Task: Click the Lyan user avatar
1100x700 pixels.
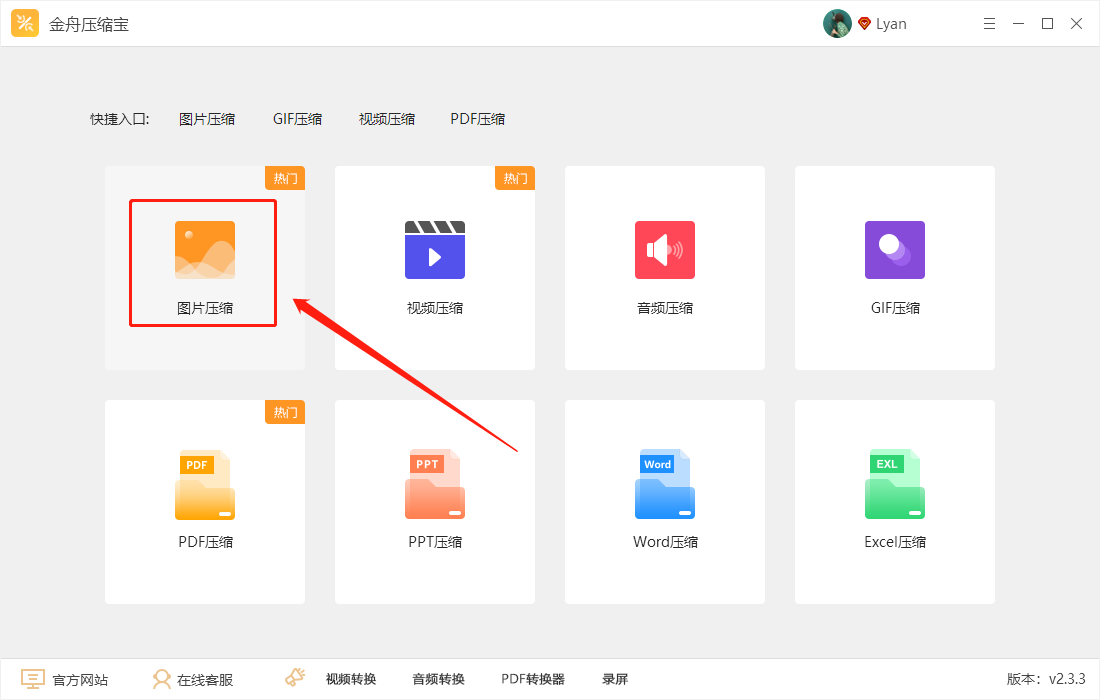Action: (837, 23)
